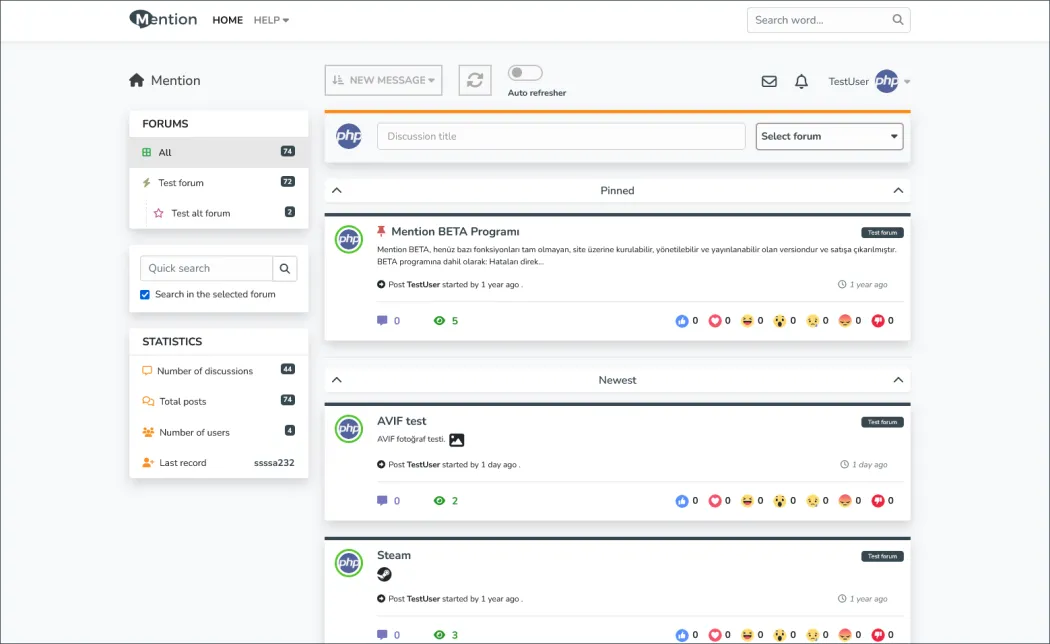Collapse Pinned section with left chevron
The image size is (1050, 644).
coord(337,191)
